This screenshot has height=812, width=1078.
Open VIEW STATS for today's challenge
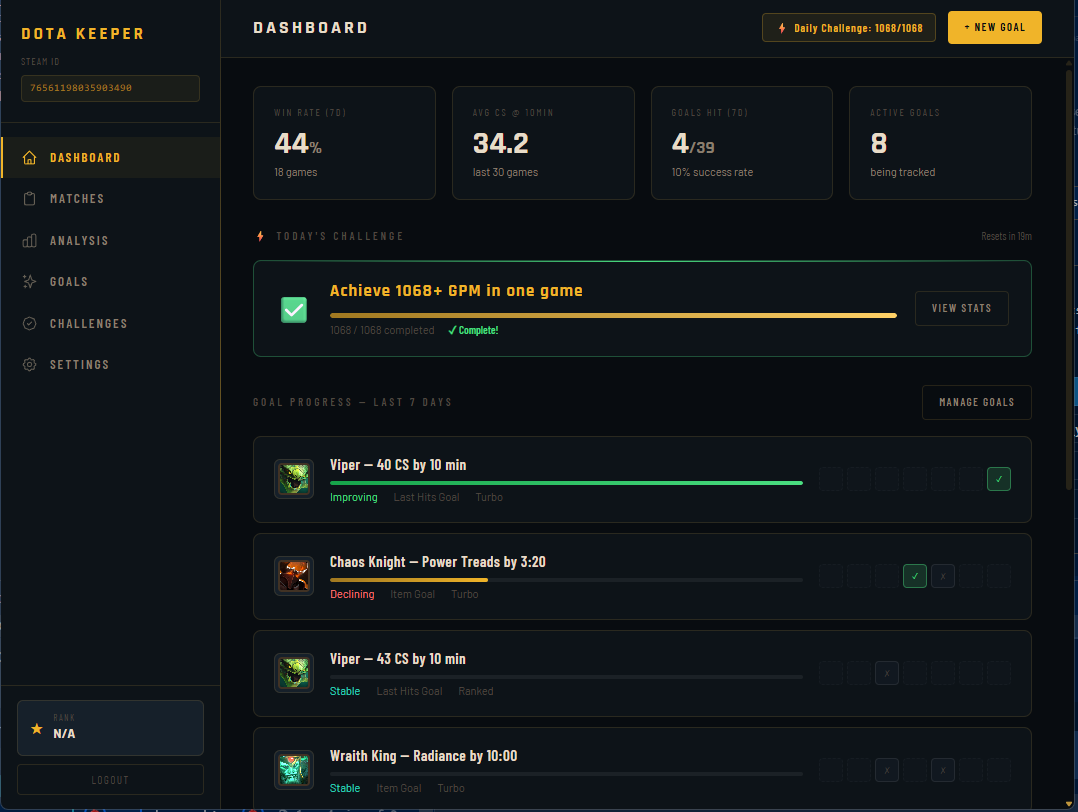point(961,308)
